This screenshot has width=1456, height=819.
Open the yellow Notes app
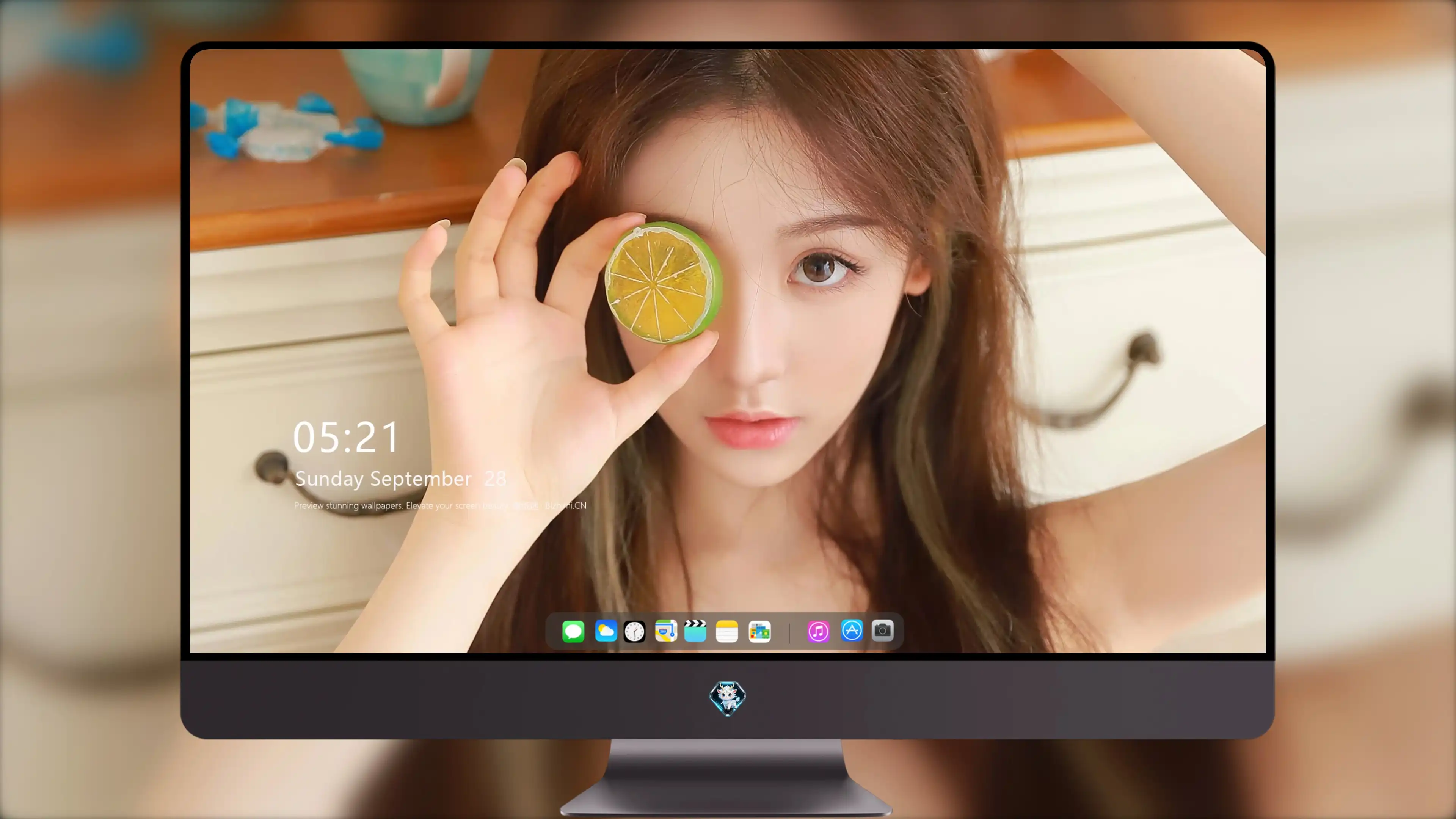(x=727, y=631)
